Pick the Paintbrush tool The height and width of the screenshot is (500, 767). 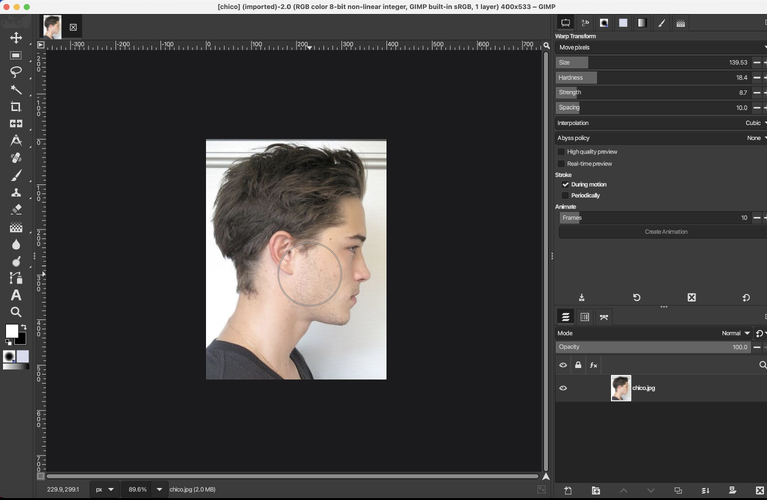coord(16,175)
